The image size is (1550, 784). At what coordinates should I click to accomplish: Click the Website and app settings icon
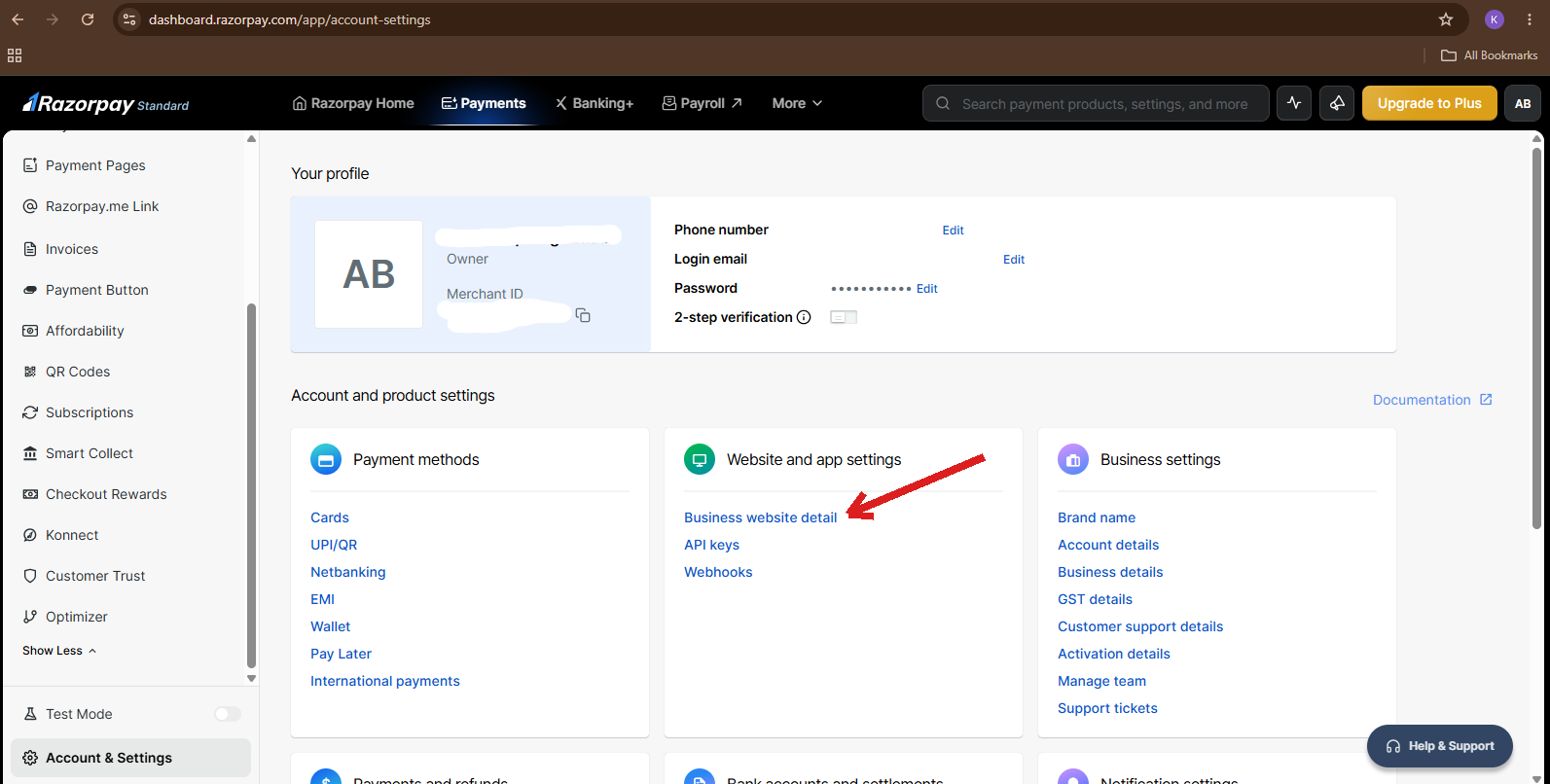[x=700, y=459]
